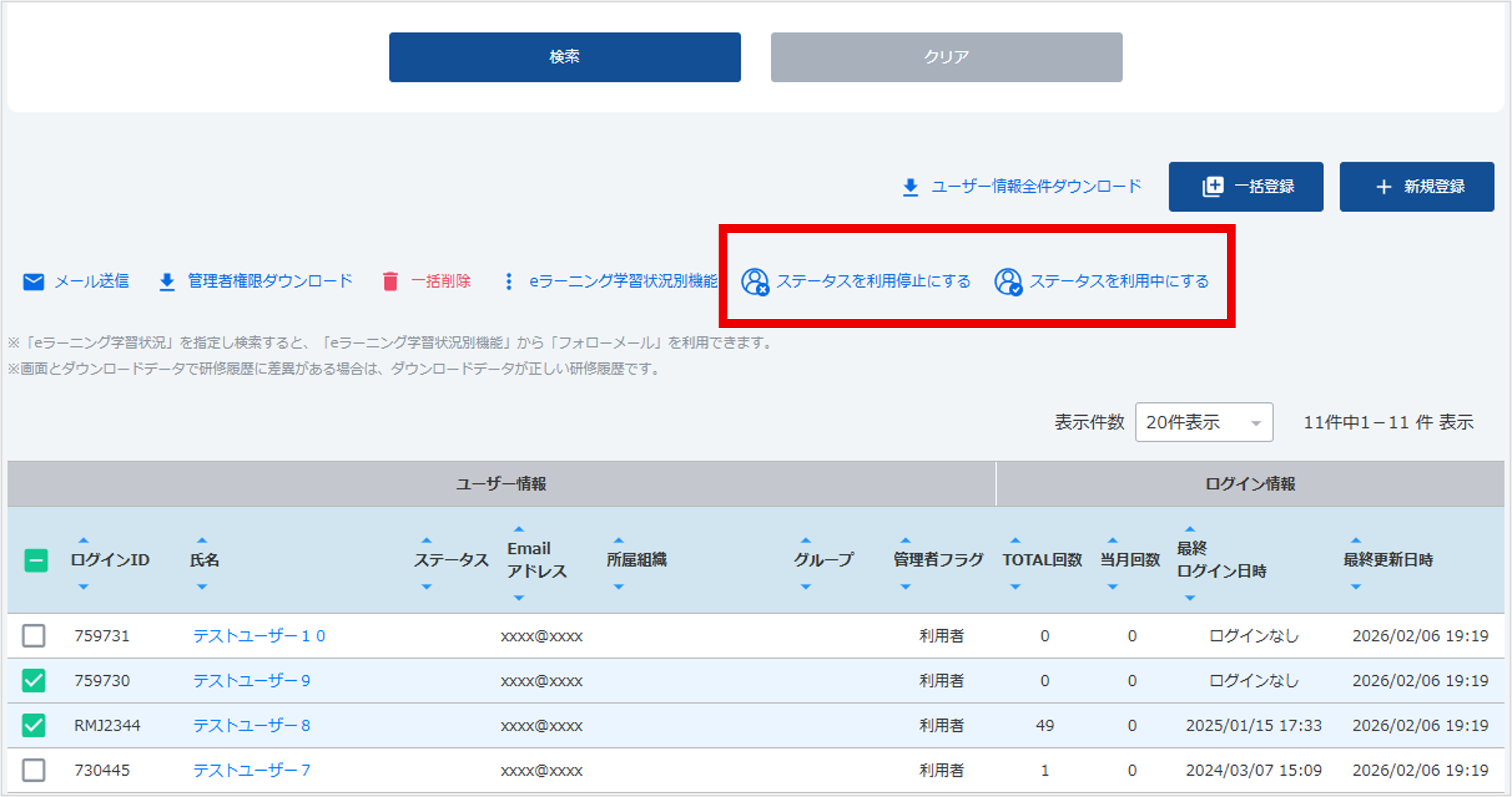
Task: Click download icon for ユーザー情報全件ダウンロード
Action: (910, 187)
